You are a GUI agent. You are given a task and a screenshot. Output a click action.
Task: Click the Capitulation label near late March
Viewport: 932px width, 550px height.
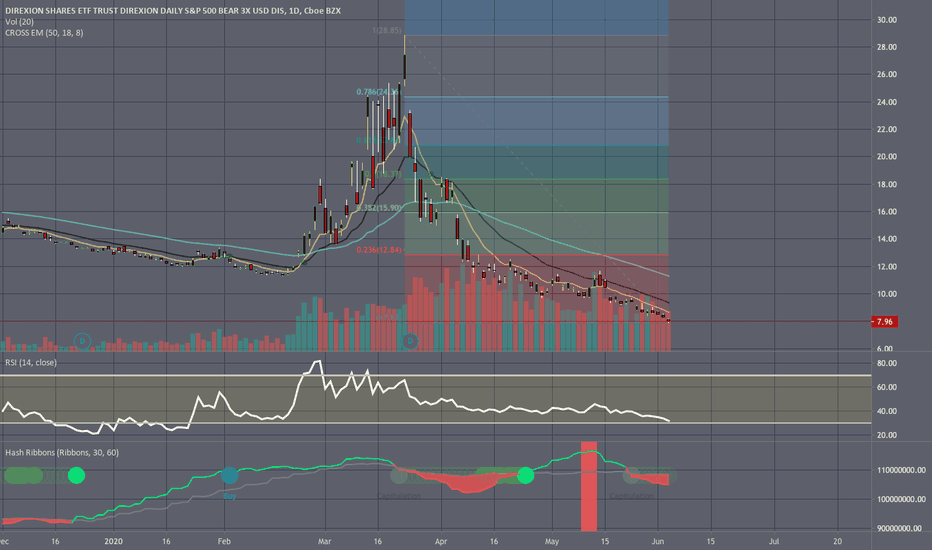pos(399,496)
